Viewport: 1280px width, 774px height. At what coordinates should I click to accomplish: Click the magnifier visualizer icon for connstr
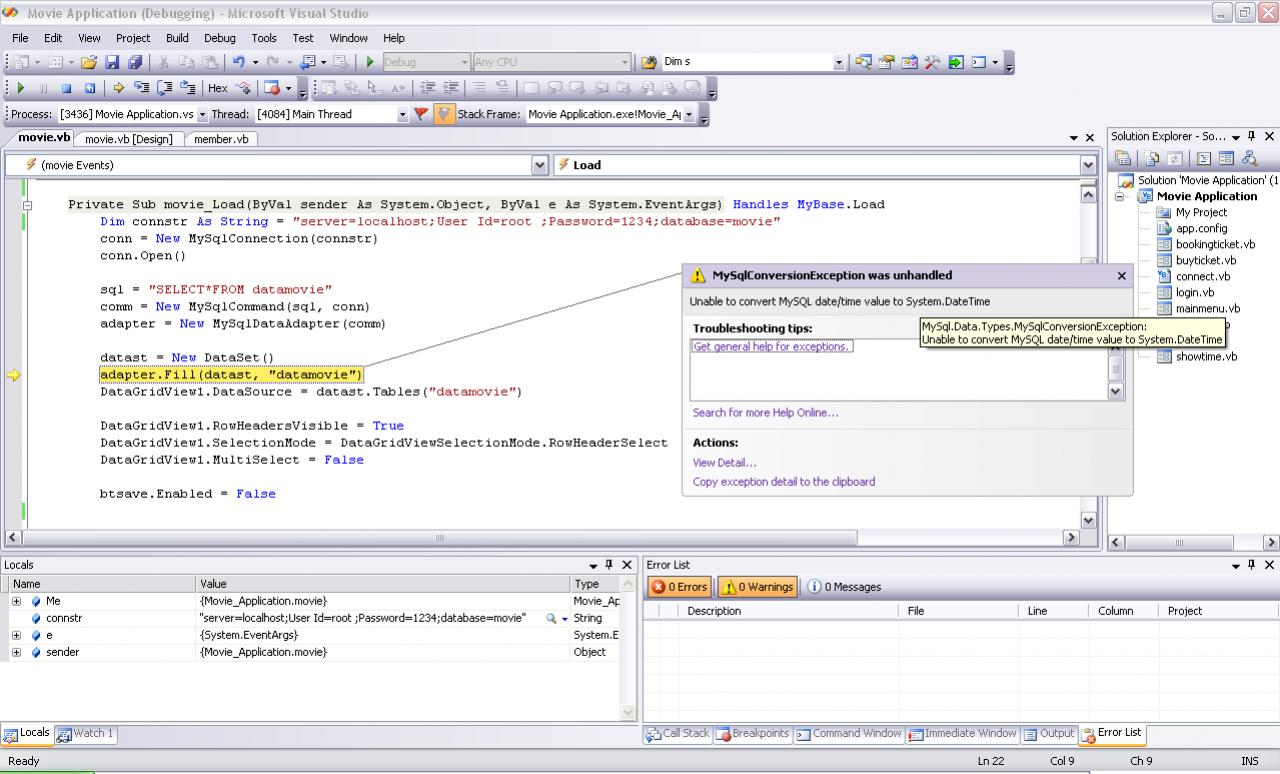tap(551, 619)
